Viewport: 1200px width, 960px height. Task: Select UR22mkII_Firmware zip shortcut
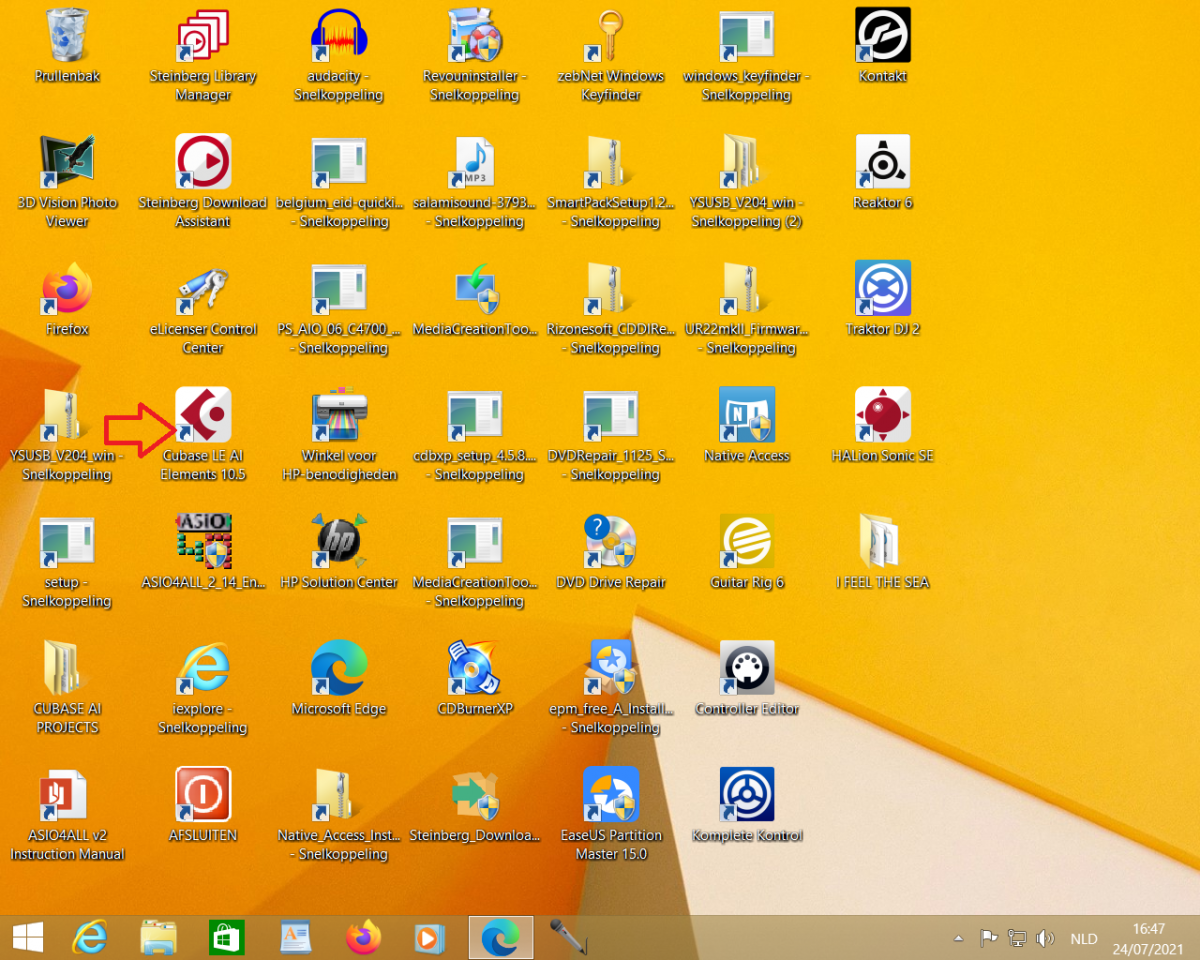pyautogui.click(x=747, y=288)
